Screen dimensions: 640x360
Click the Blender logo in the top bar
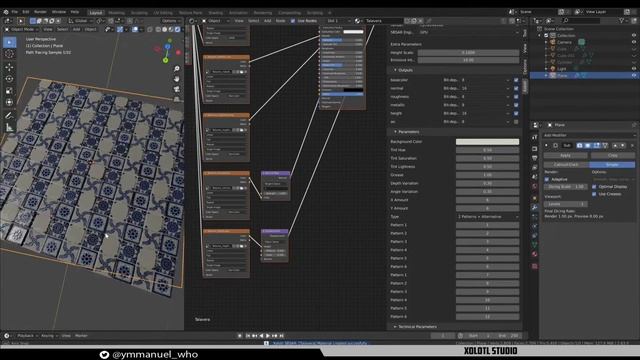6,12
